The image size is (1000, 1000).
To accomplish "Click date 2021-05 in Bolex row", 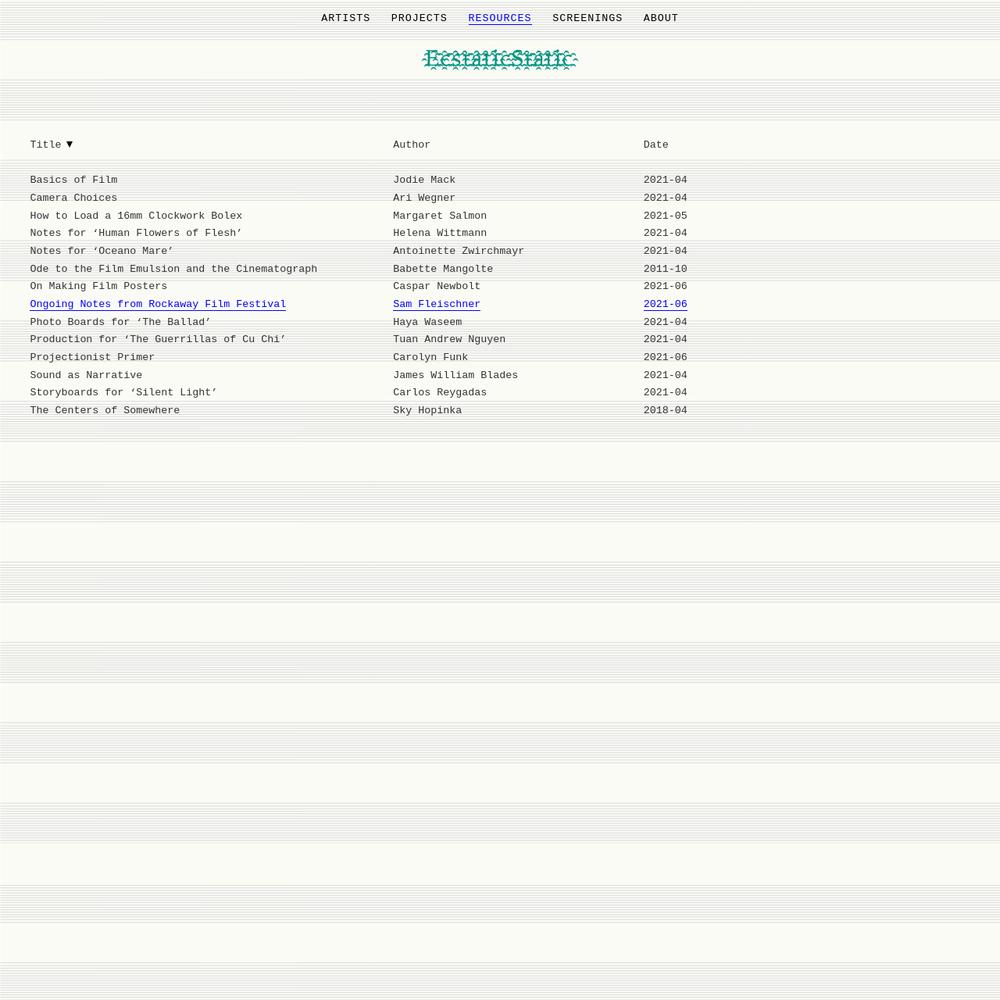I will coord(665,216).
